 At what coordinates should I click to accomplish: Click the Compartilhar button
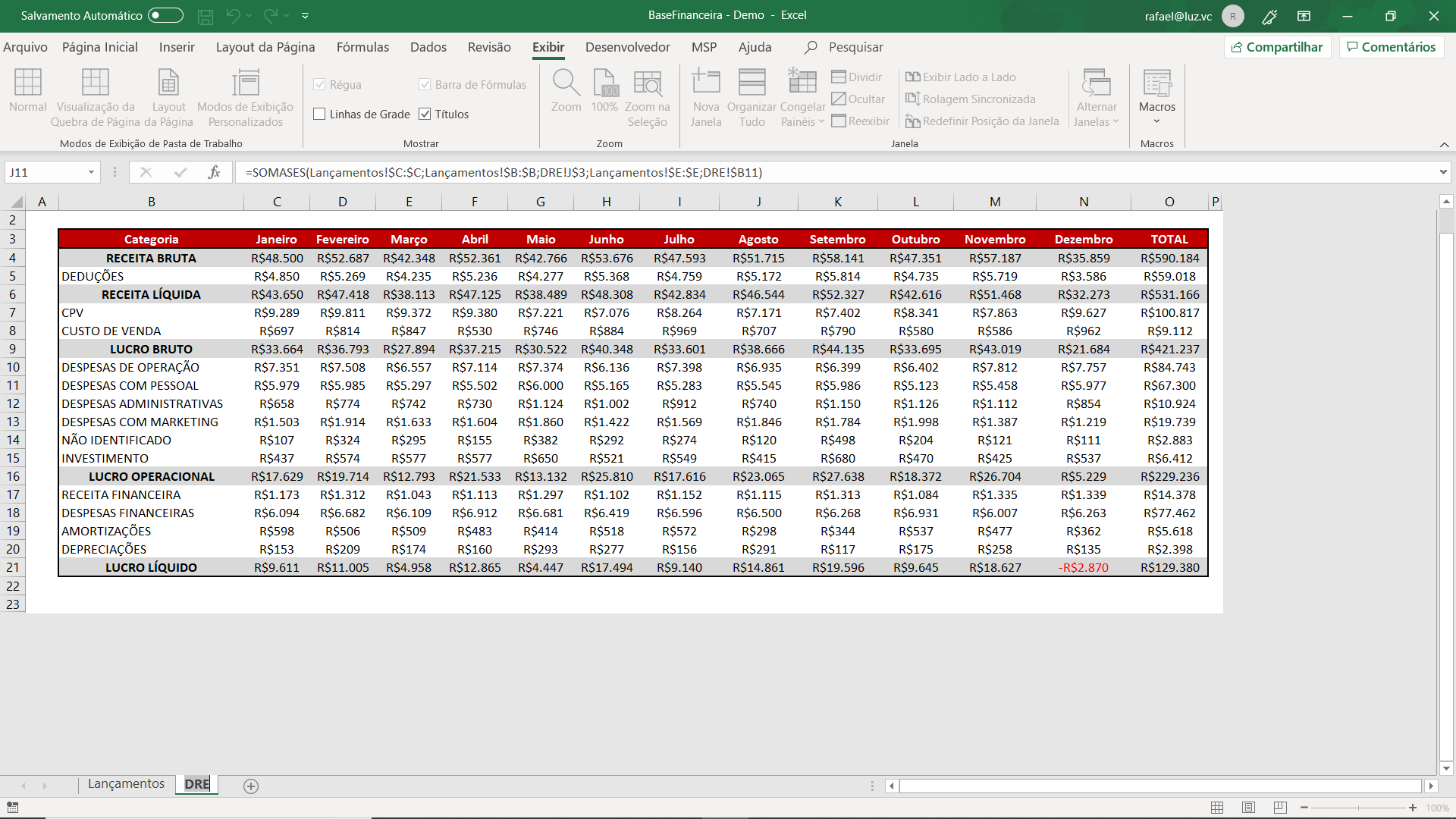click(1277, 47)
